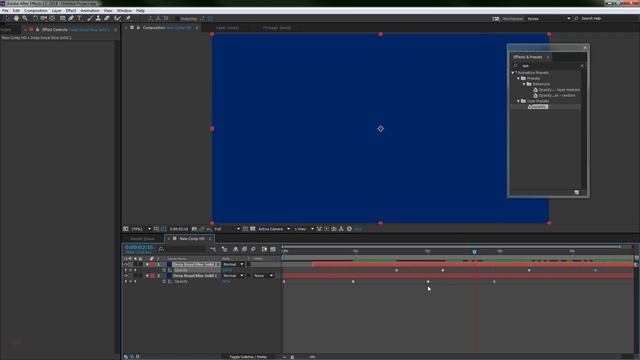Select the Pen tool
640x360 pixels.
pos(71,18)
